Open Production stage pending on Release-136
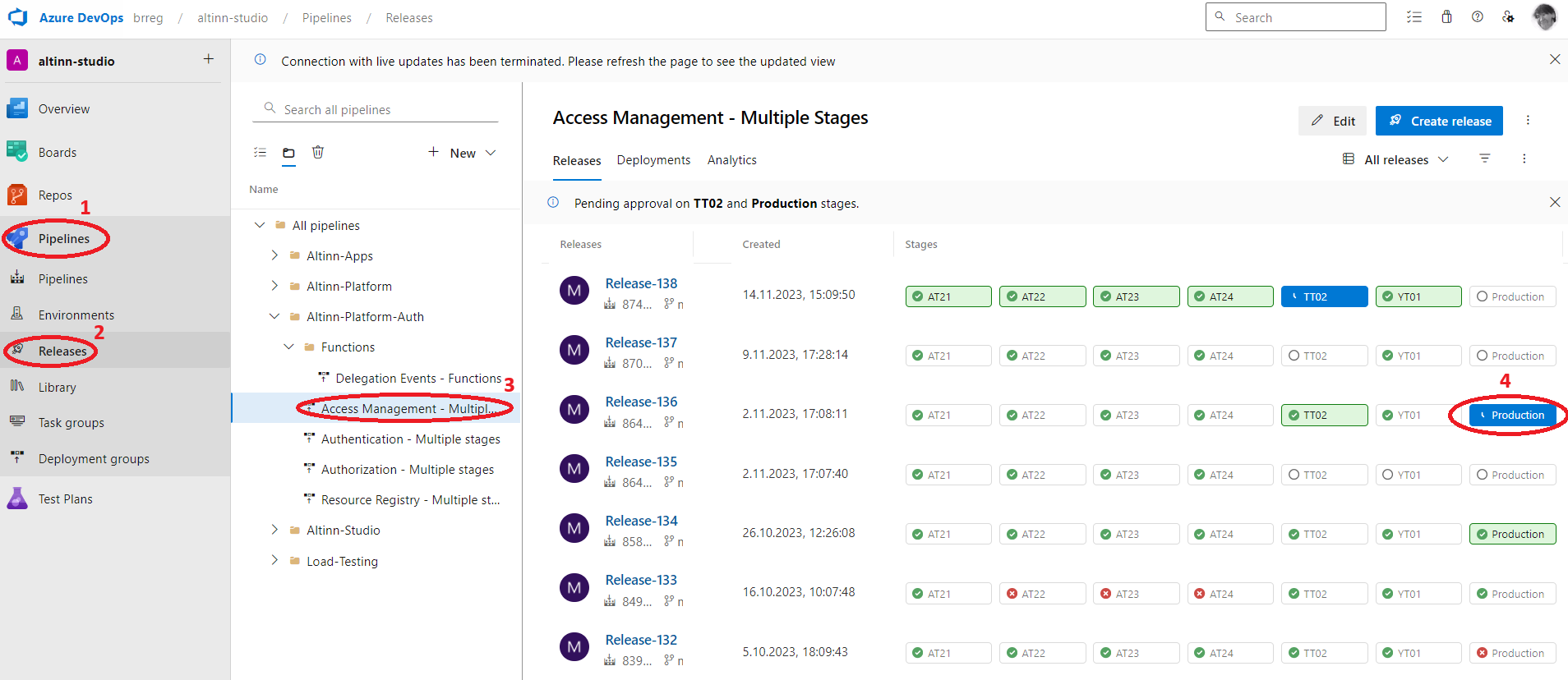 pyautogui.click(x=1512, y=415)
